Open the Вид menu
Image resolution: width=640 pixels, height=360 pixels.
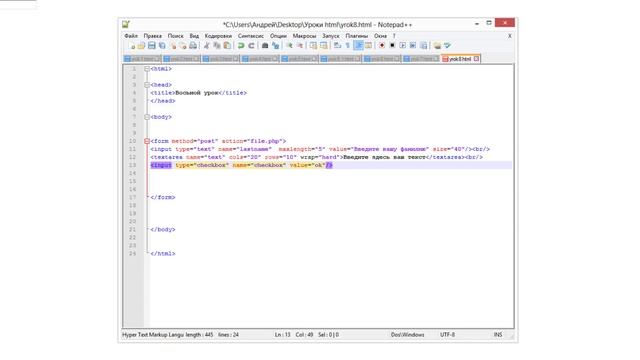[194, 36]
